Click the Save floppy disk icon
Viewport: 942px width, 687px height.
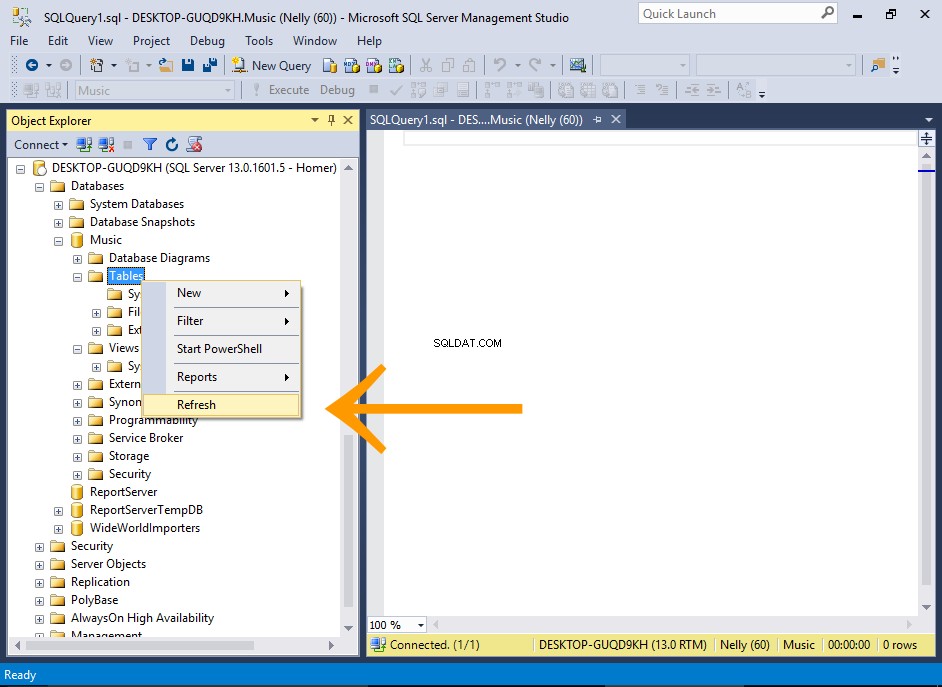coord(188,65)
